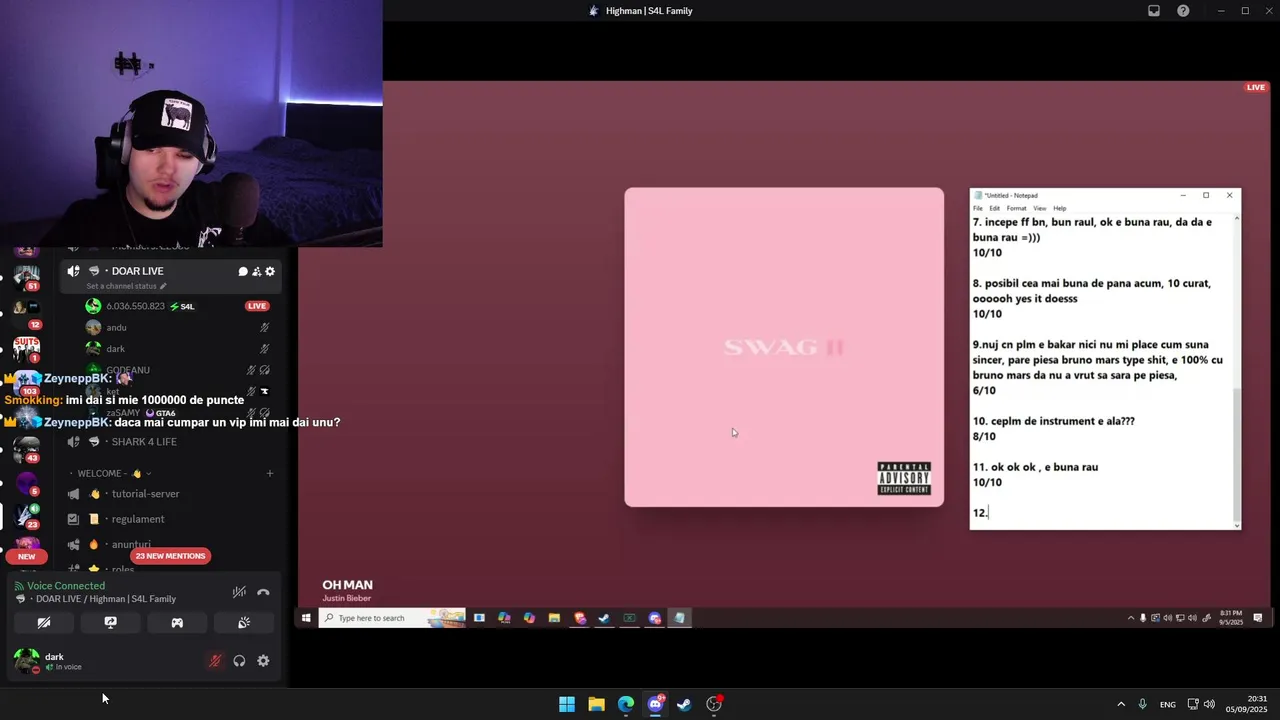Join the DOAR LIVE voice channel
Viewport: 1280px width, 720px height.
click(137, 271)
